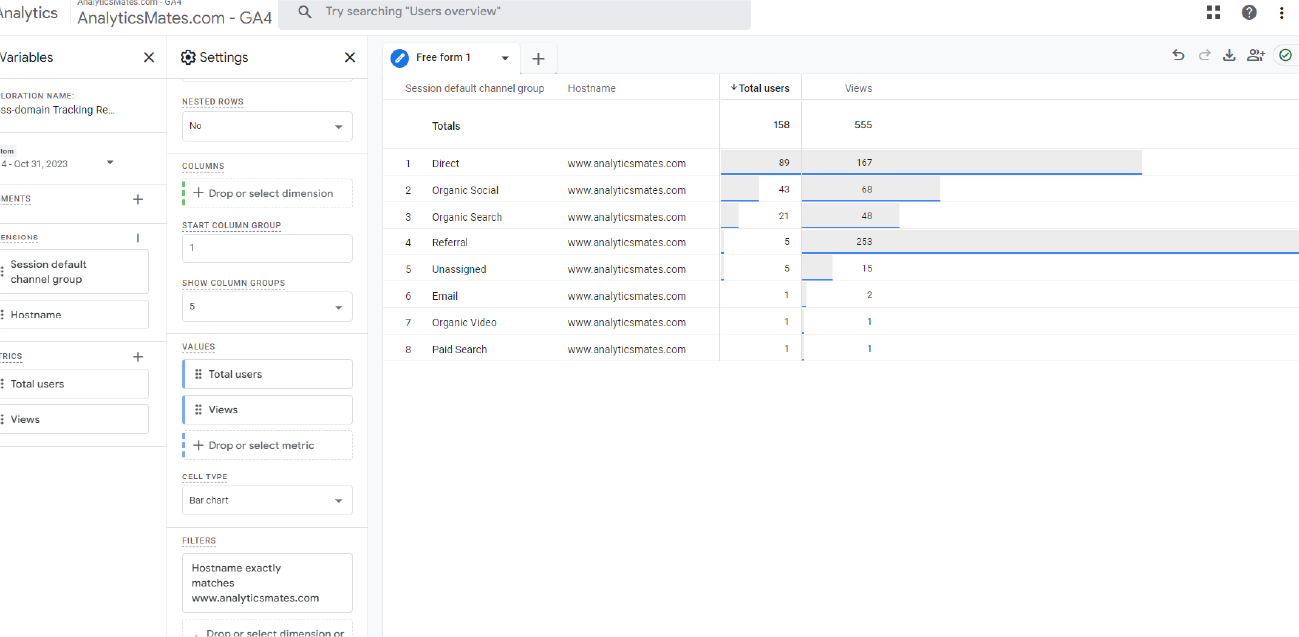Click the Totals row label
The height and width of the screenshot is (637, 1299).
(x=446, y=126)
